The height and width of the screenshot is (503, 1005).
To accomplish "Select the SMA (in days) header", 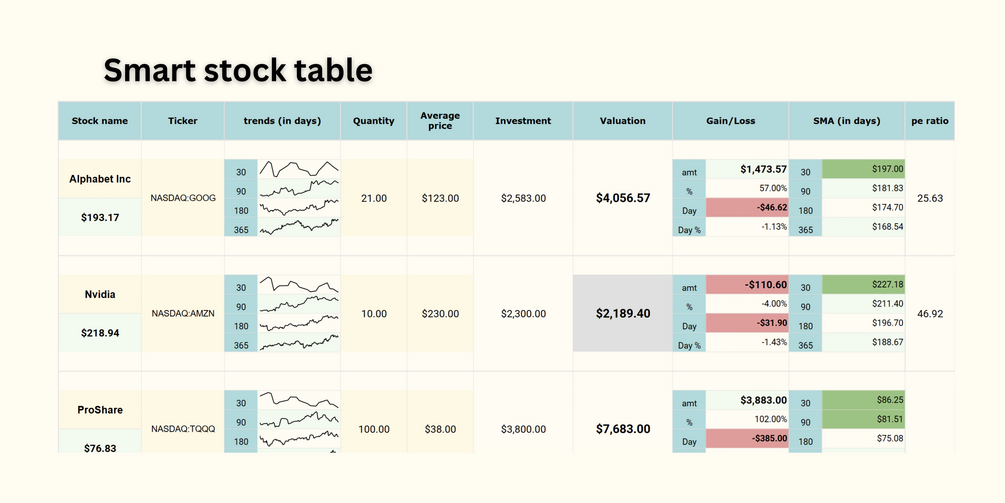I will 847,121.
